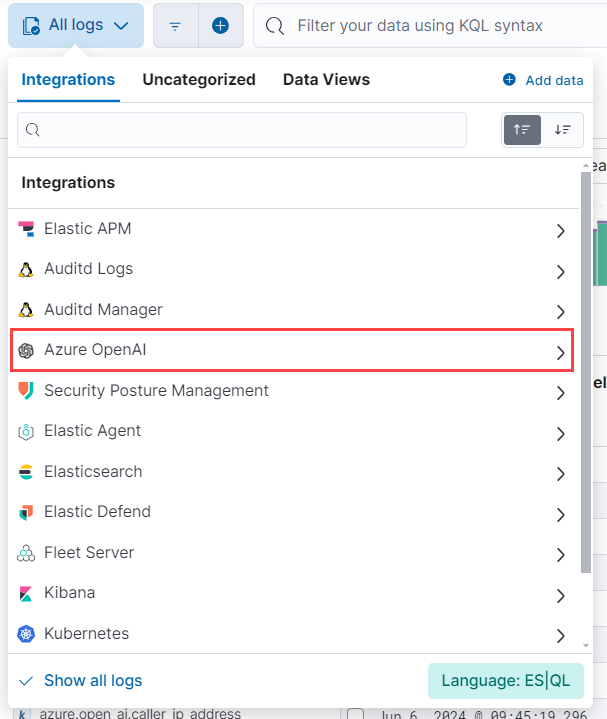The height and width of the screenshot is (719, 607).
Task: Click the Security Posture Management shield icon
Action: point(26,391)
